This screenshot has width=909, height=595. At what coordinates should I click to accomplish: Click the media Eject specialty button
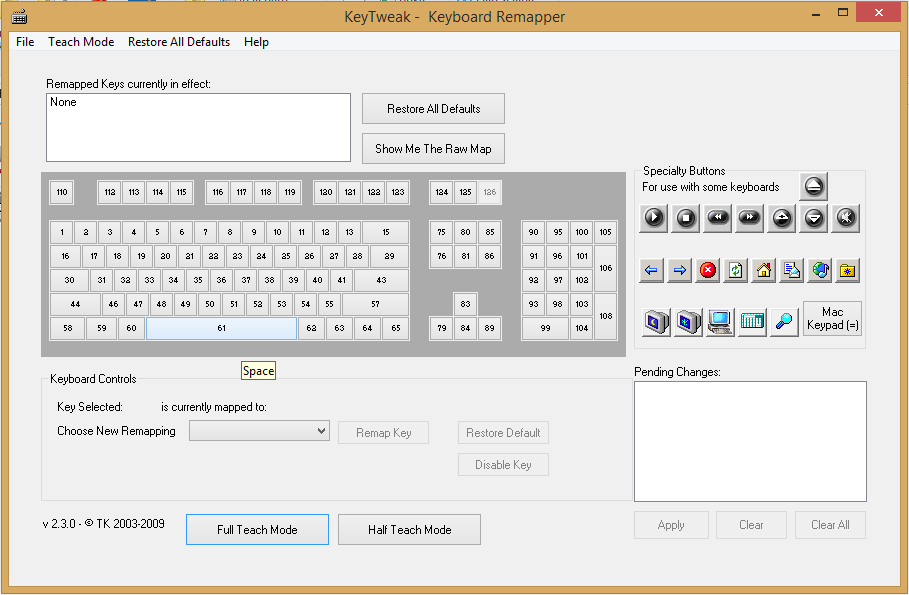tap(813, 186)
